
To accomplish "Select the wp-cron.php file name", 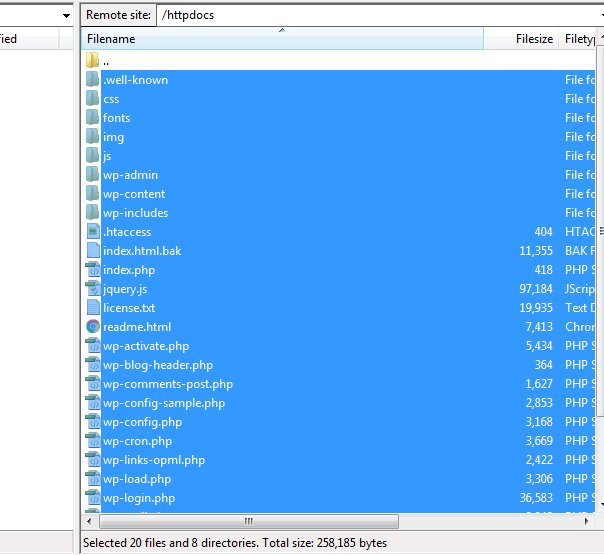I will click(138, 441).
